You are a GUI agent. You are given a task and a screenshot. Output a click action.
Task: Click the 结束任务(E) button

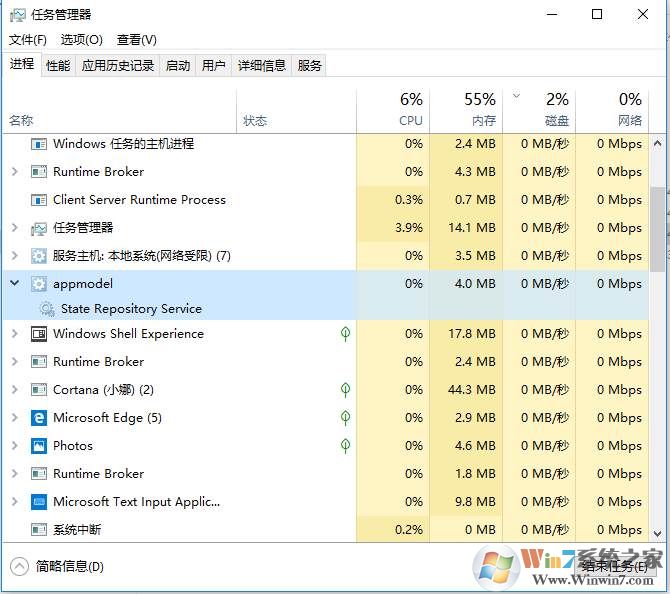(x=615, y=567)
